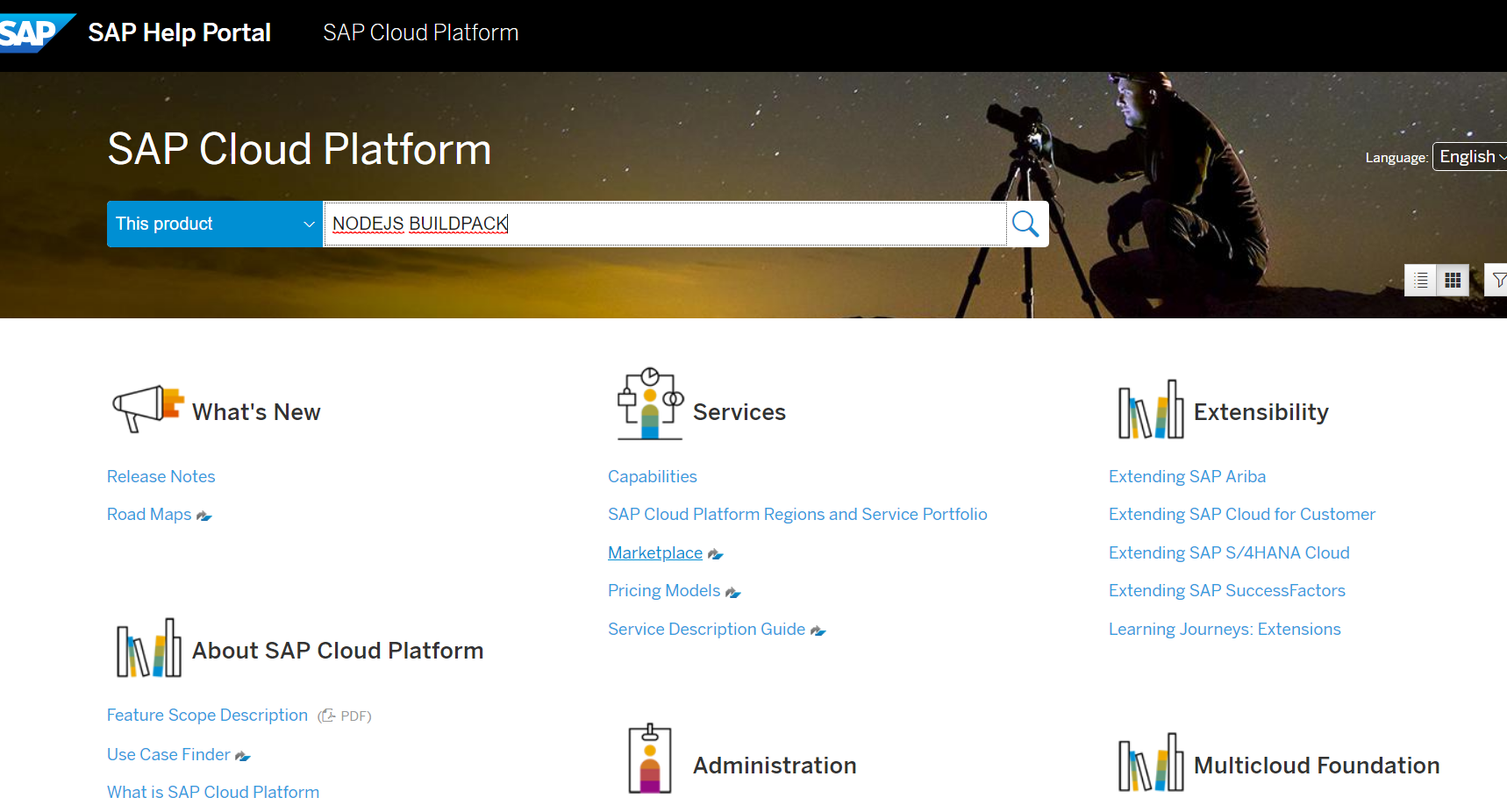The height and width of the screenshot is (812, 1507).
Task: Switch to grid tile view icon
Action: click(x=1453, y=281)
